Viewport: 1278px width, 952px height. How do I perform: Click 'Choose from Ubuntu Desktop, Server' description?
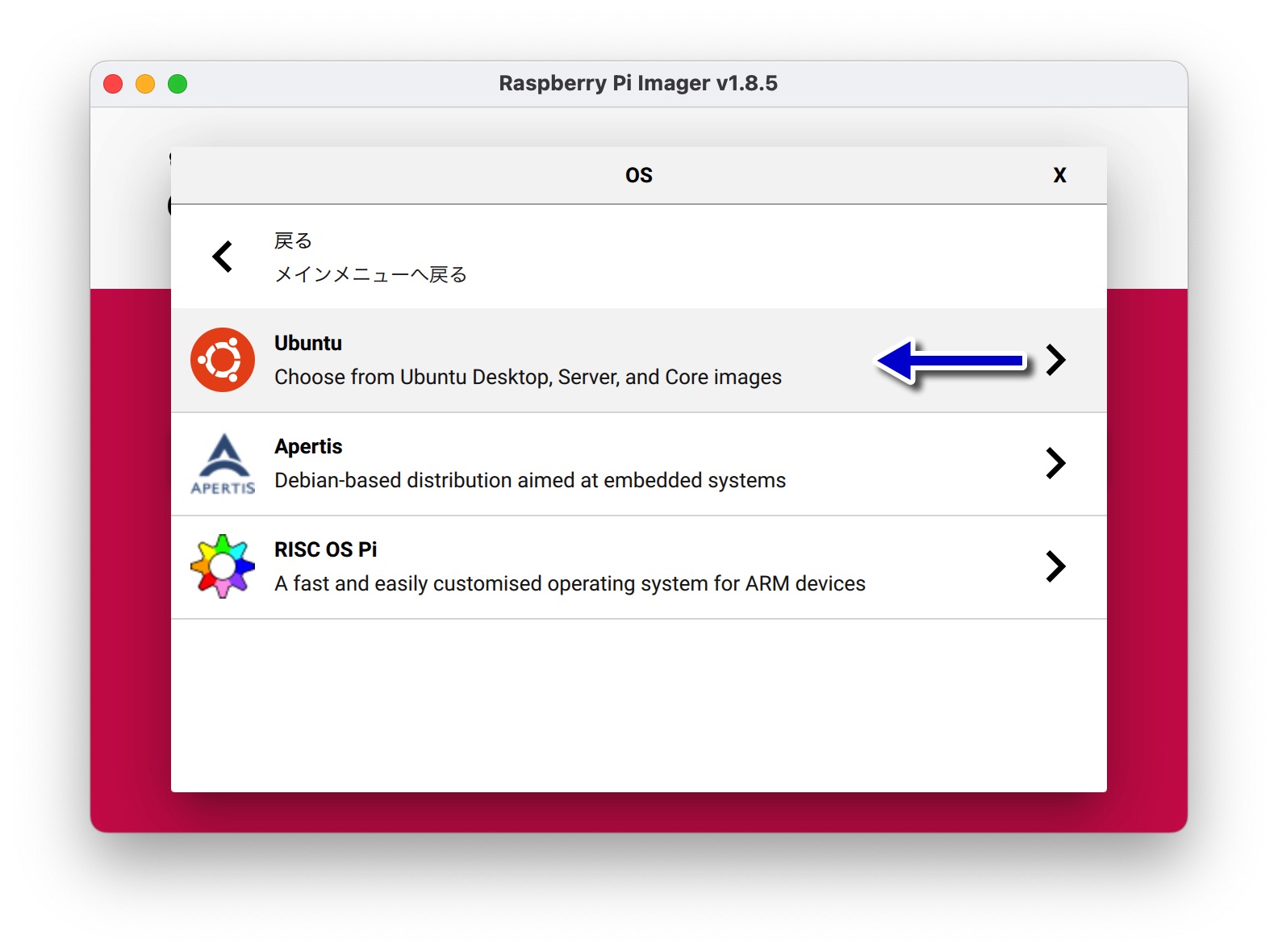click(x=528, y=377)
